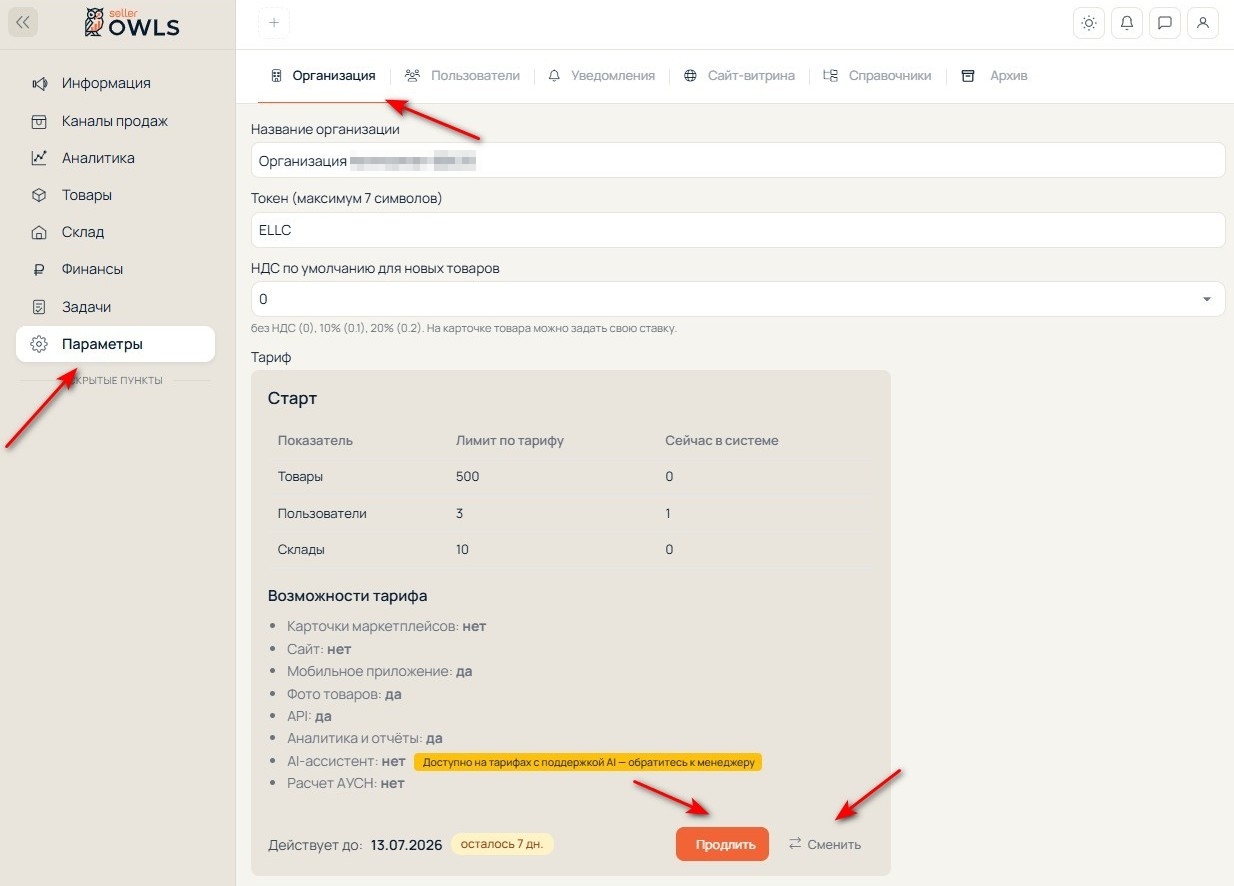The image size is (1234, 886).
Task: Switch to the Сайт-витрина tab
Action: pyautogui.click(x=739, y=76)
